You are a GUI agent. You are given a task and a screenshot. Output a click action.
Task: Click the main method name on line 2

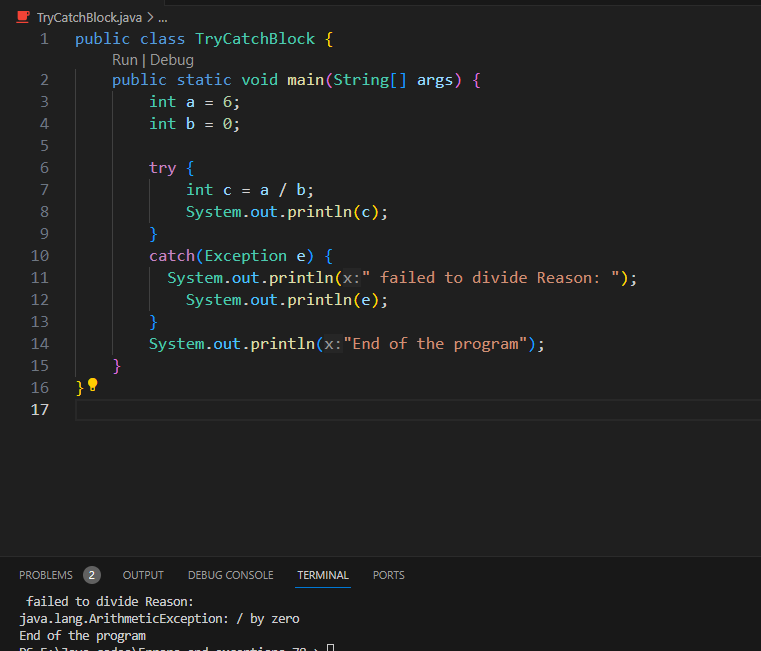pos(305,80)
